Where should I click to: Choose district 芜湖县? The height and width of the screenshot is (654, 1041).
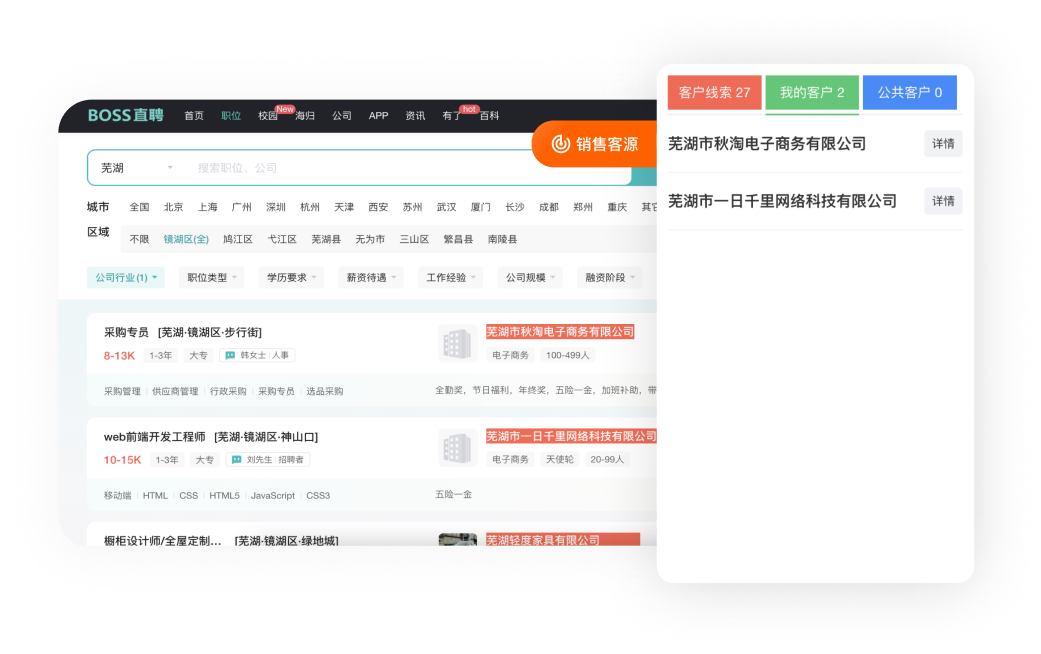(x=326, y=239)
